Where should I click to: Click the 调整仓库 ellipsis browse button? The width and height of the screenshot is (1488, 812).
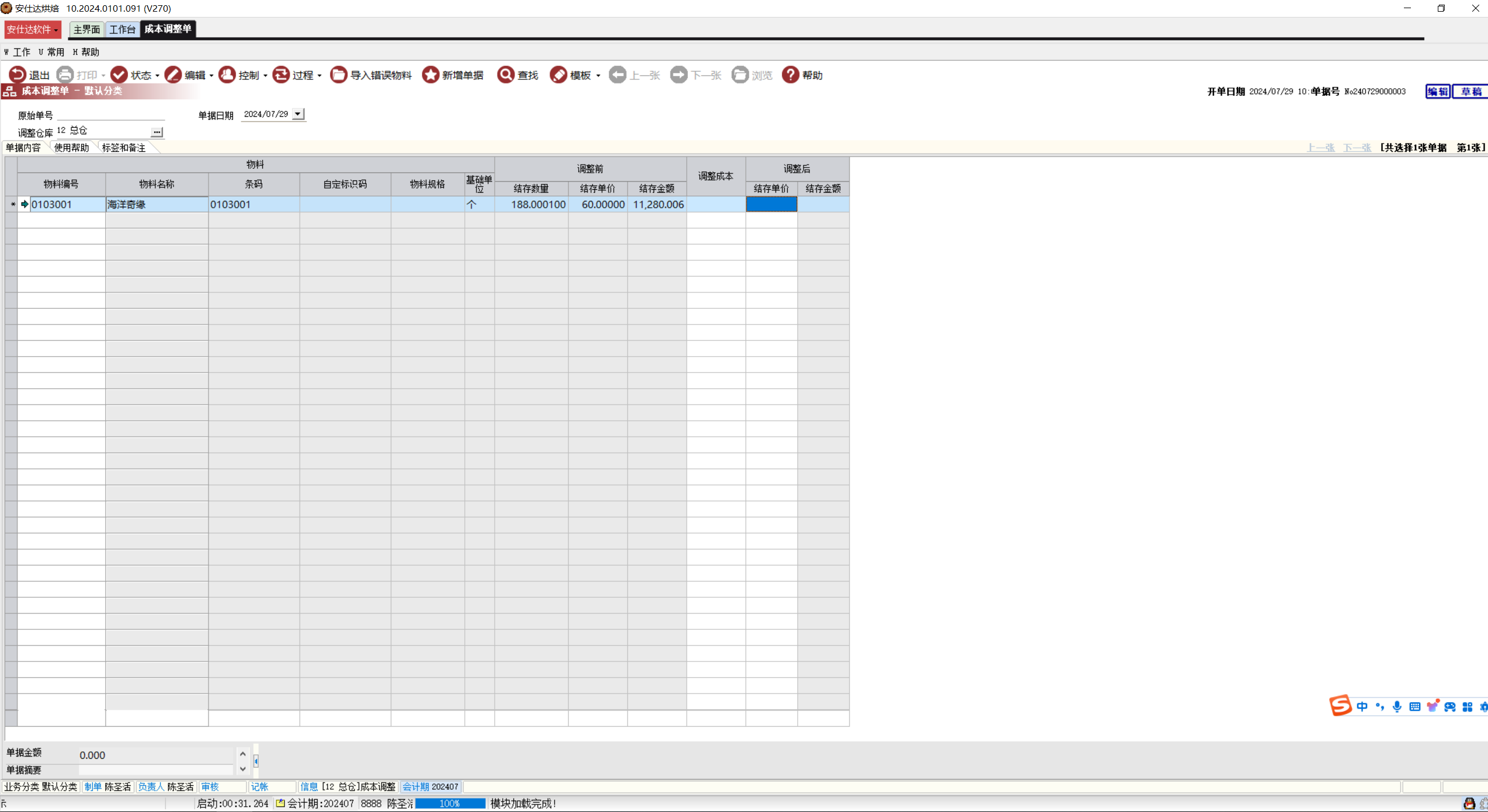(157, 133)
